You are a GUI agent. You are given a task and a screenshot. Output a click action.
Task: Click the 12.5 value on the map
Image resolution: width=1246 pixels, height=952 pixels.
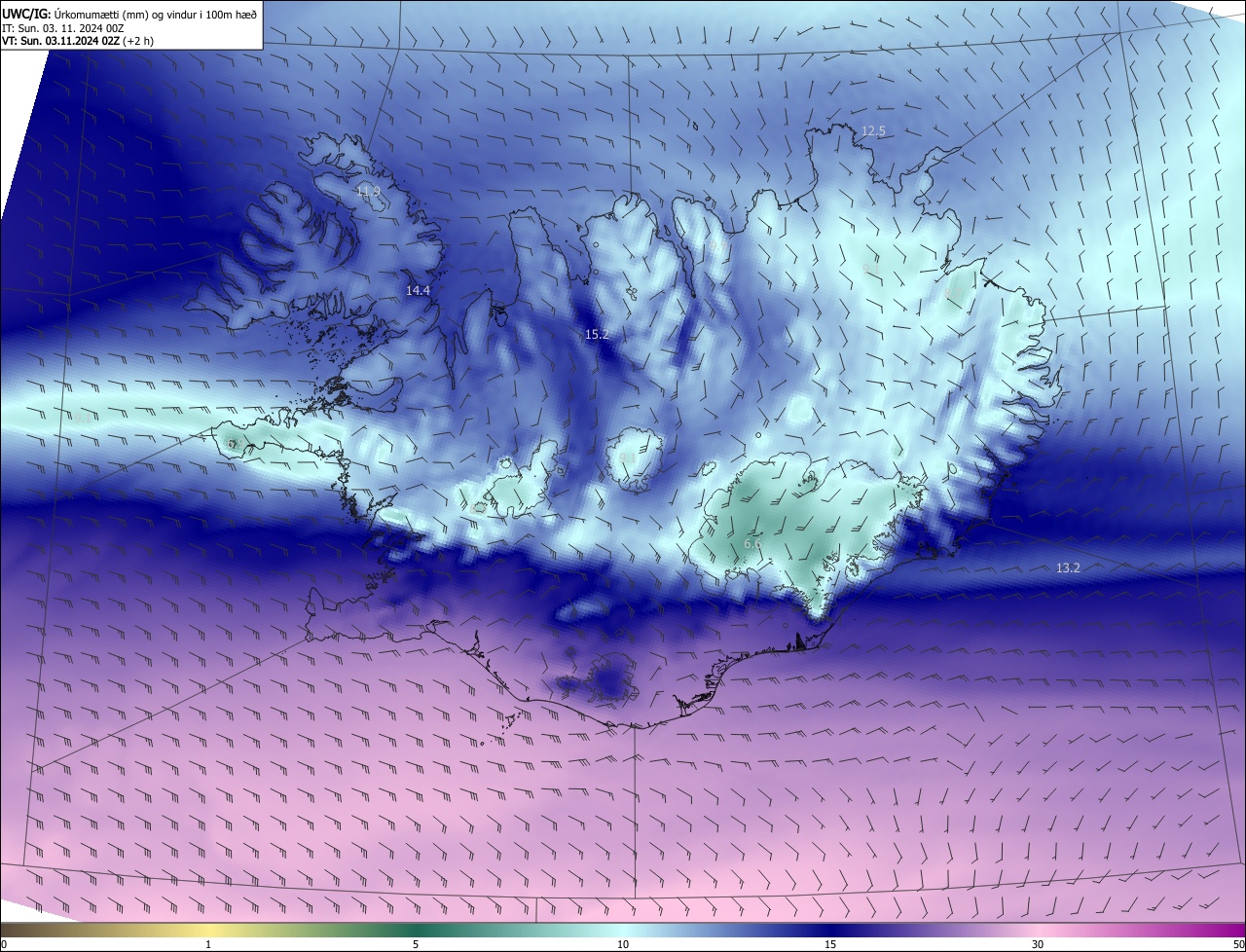click(x=873, y=130)
